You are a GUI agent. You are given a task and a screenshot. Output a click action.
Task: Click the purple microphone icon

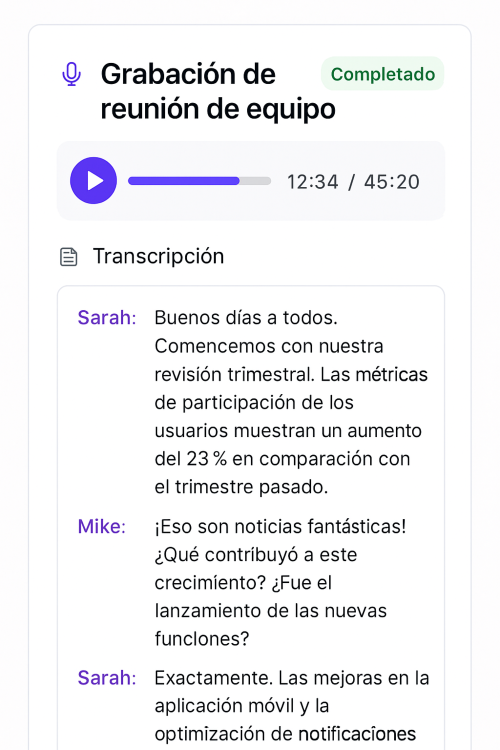pos(71,75)
